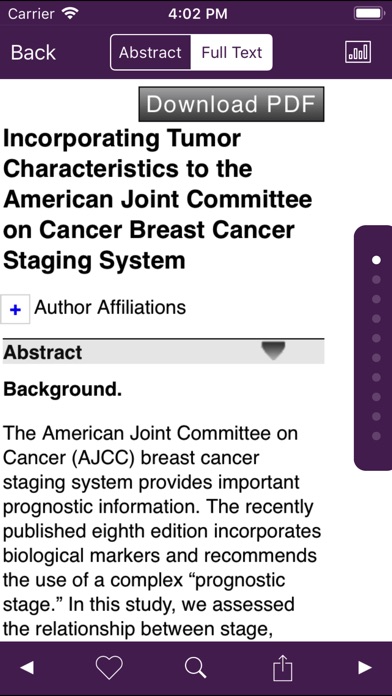The height and width of the screenshot is (696, 392).
Task: Tap the share icon in bottom bar
Action: (x=282, y=667)
